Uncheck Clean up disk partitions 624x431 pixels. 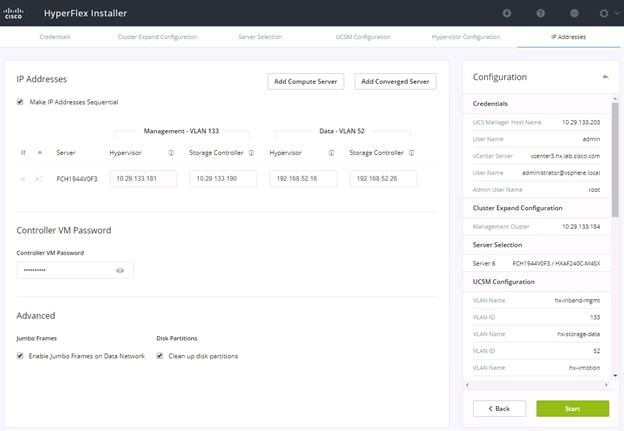click(160, 356)
